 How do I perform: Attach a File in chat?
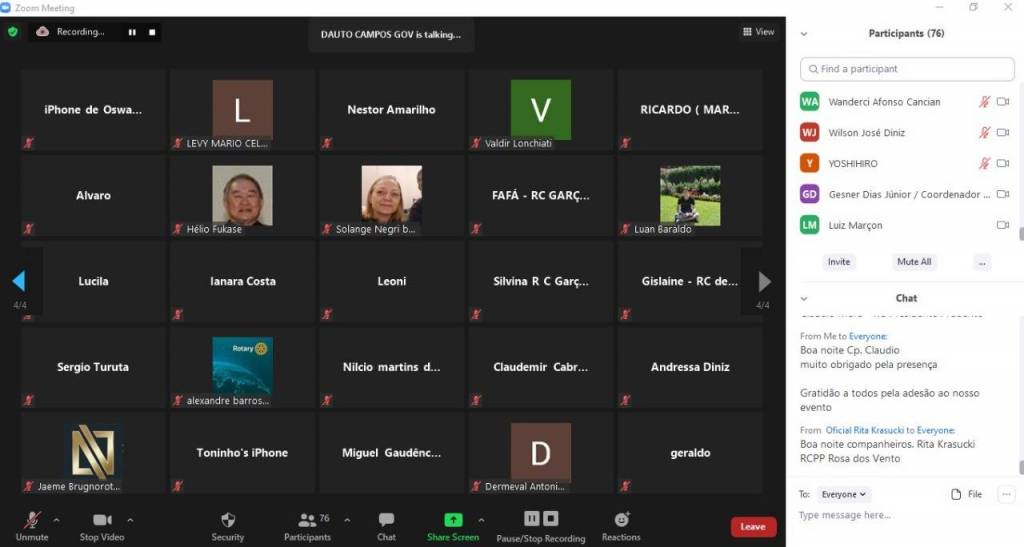click(x=967, y=494)
